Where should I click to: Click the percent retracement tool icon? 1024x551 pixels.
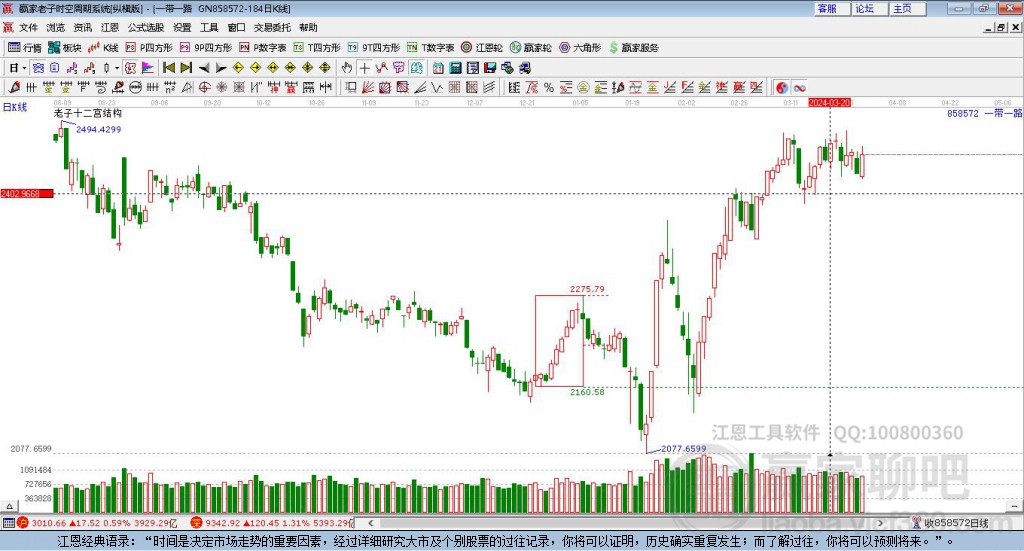(x=549, y=87)
